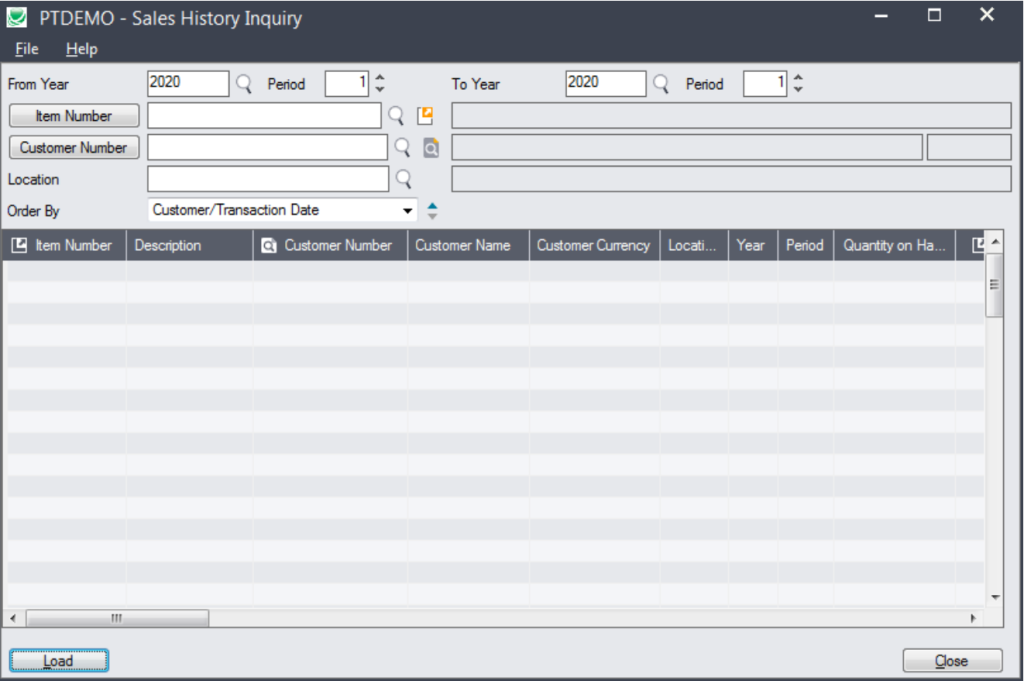Click the Quantity on Ha... column header
Screen dimensions: 1024x681
click(894, 245)
